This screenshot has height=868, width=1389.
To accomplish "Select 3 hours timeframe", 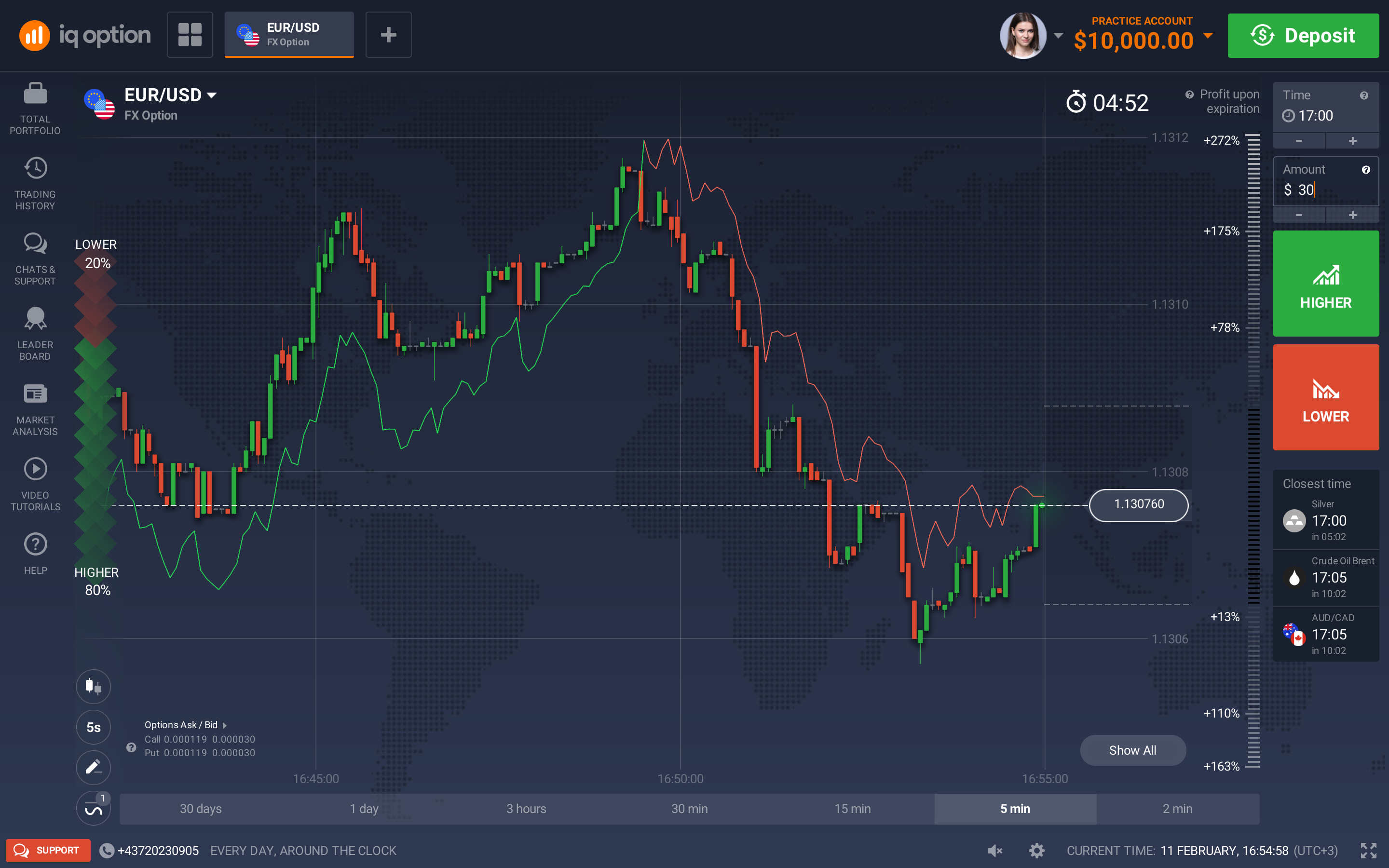I will tap(526, 809).
